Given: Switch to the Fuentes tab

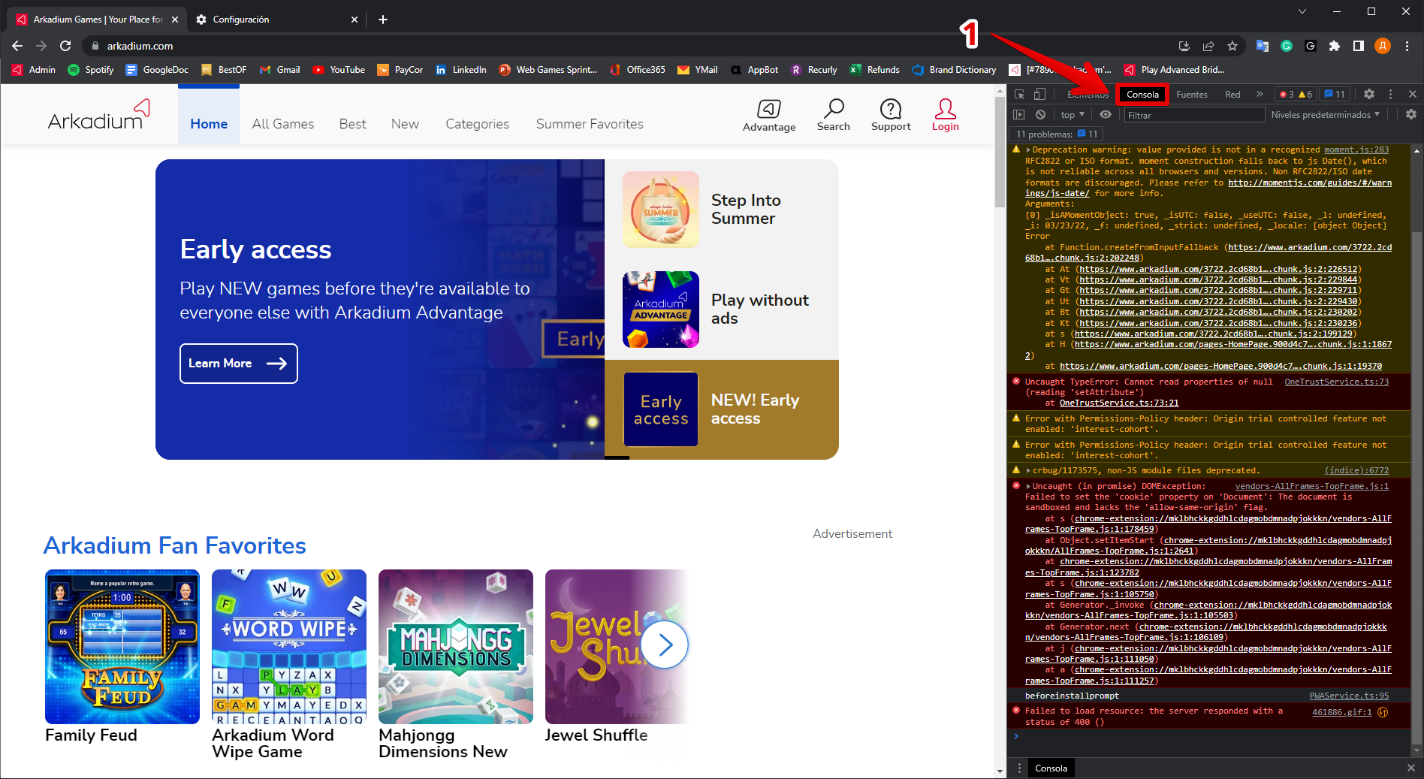Looking at the screenshot, I should (1192, 95).
